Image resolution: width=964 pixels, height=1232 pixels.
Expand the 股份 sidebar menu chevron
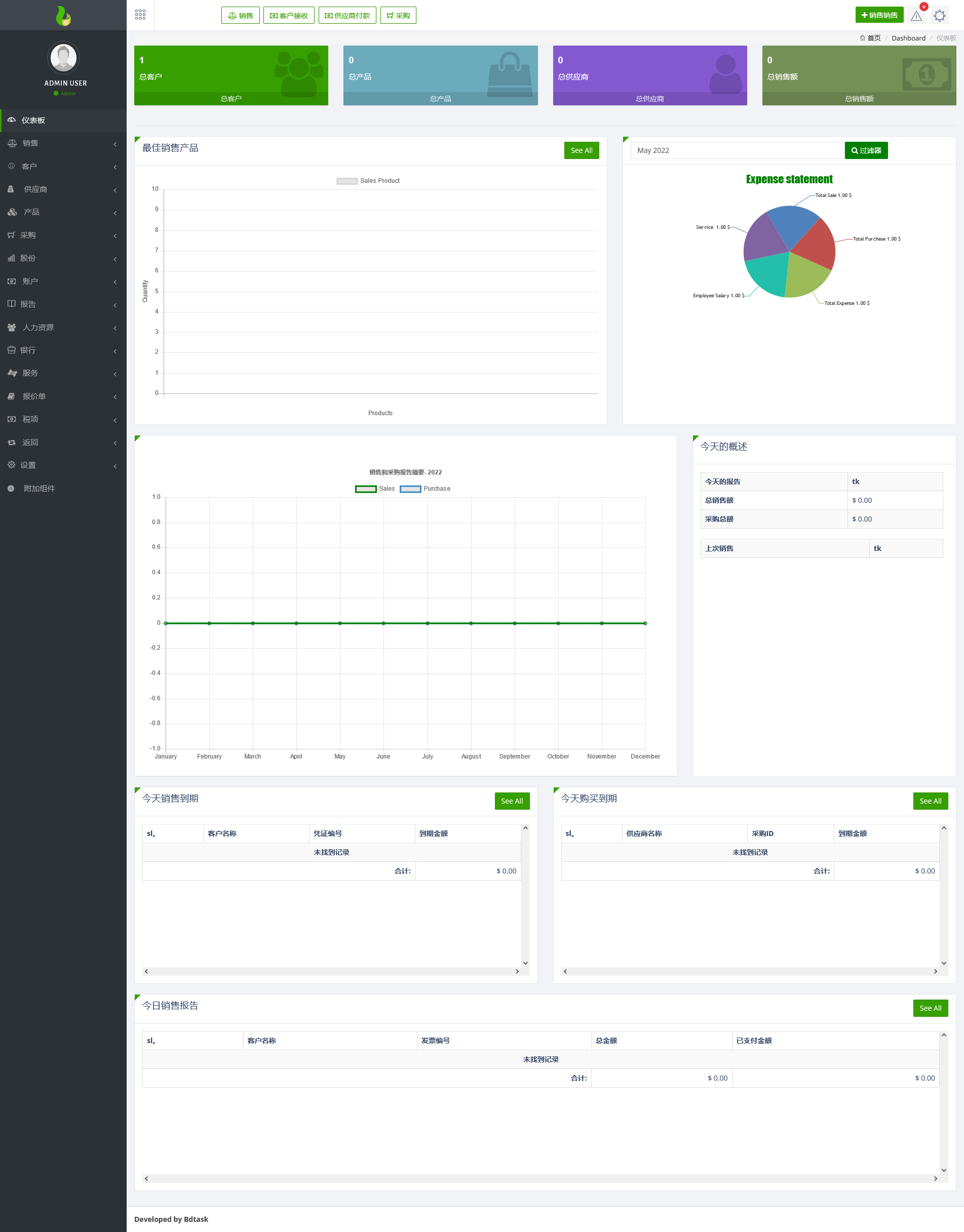[115, 259]
